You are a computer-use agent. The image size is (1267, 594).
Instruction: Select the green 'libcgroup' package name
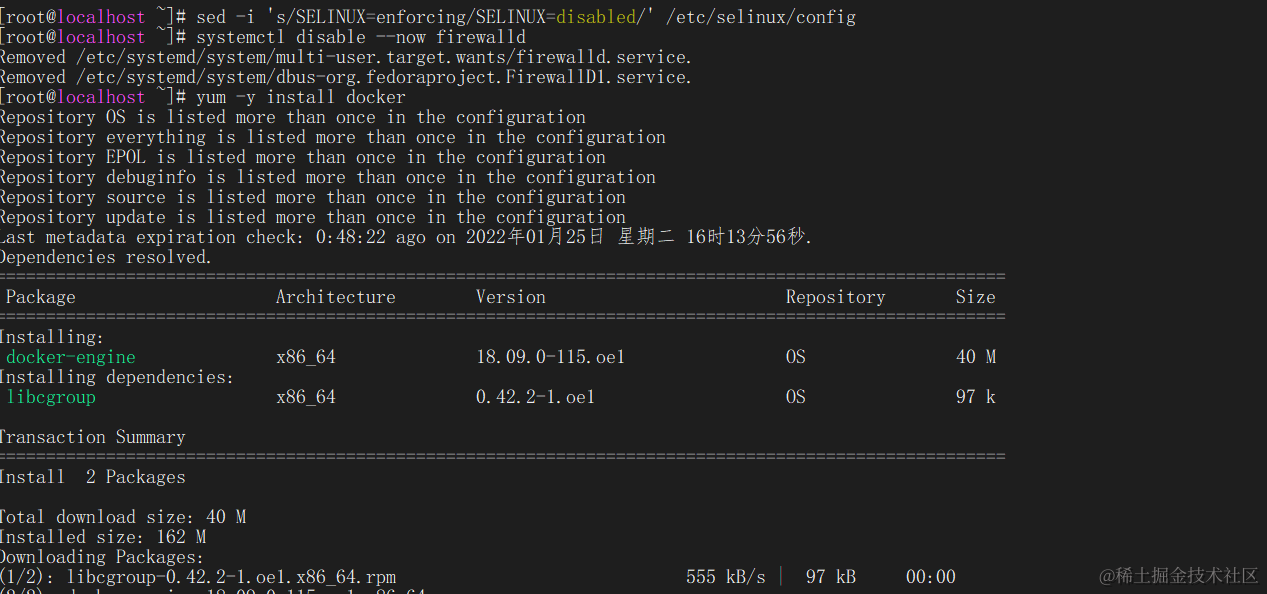[x=51, y=397]
